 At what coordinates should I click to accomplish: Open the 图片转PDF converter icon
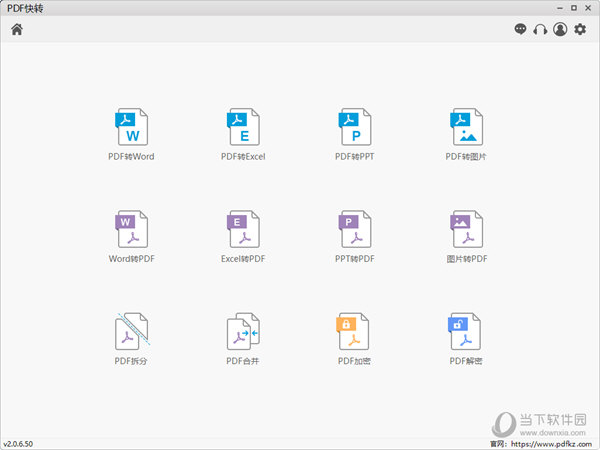[466, 229]
